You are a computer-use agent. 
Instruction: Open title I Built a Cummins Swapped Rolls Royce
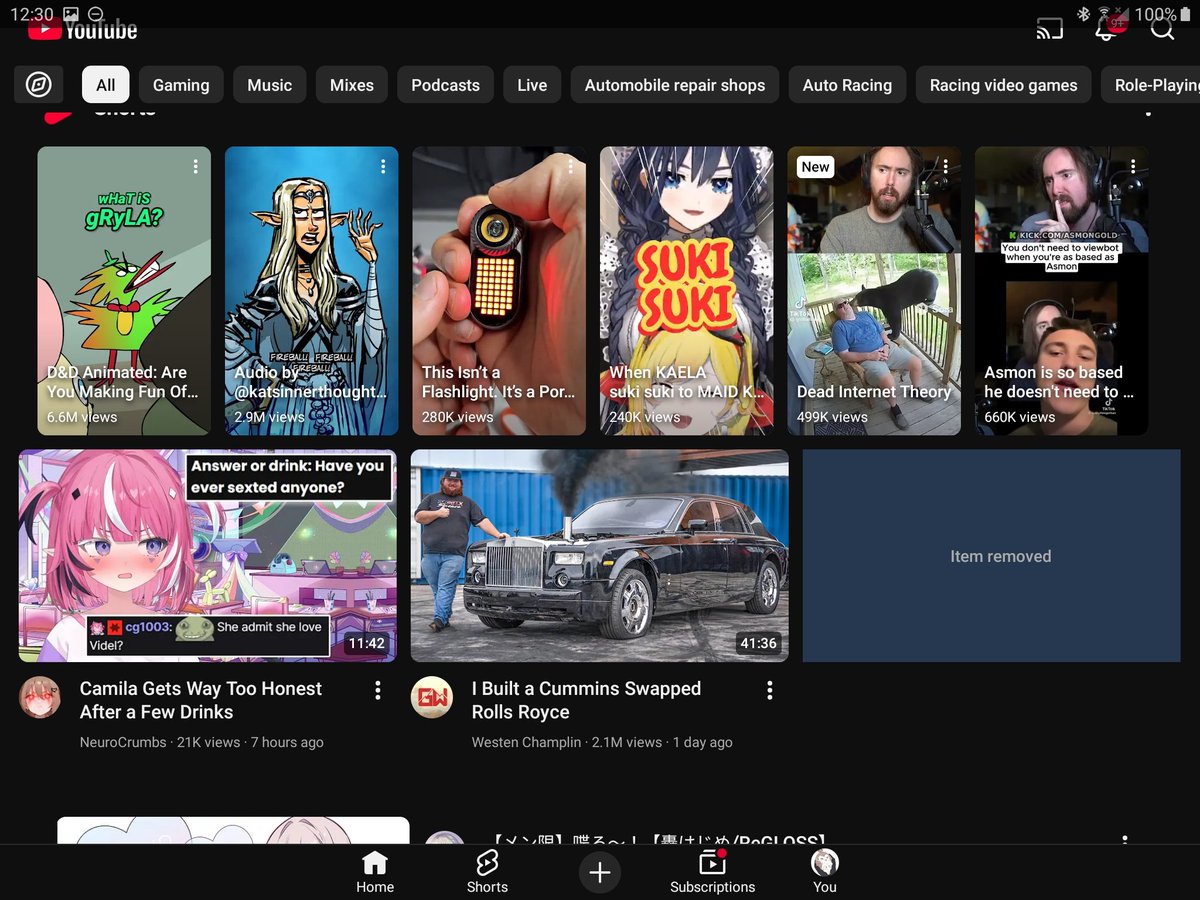(587, 700)
